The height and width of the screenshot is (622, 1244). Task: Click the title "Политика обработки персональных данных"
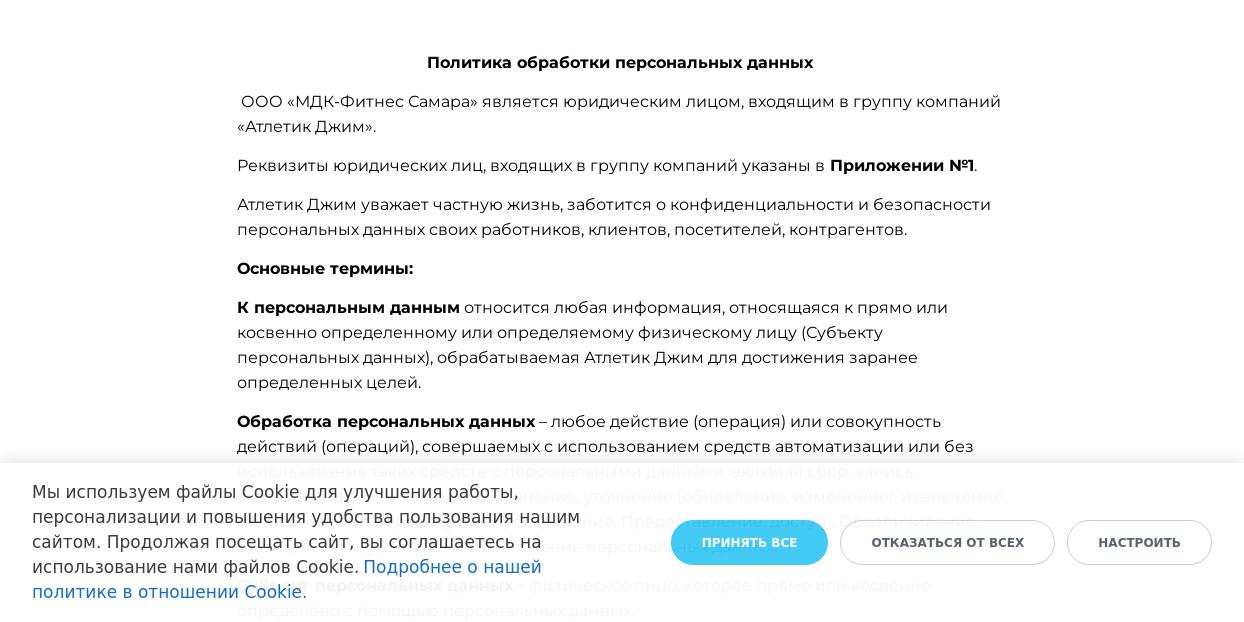pyautogui.click(x=620, y=63)
